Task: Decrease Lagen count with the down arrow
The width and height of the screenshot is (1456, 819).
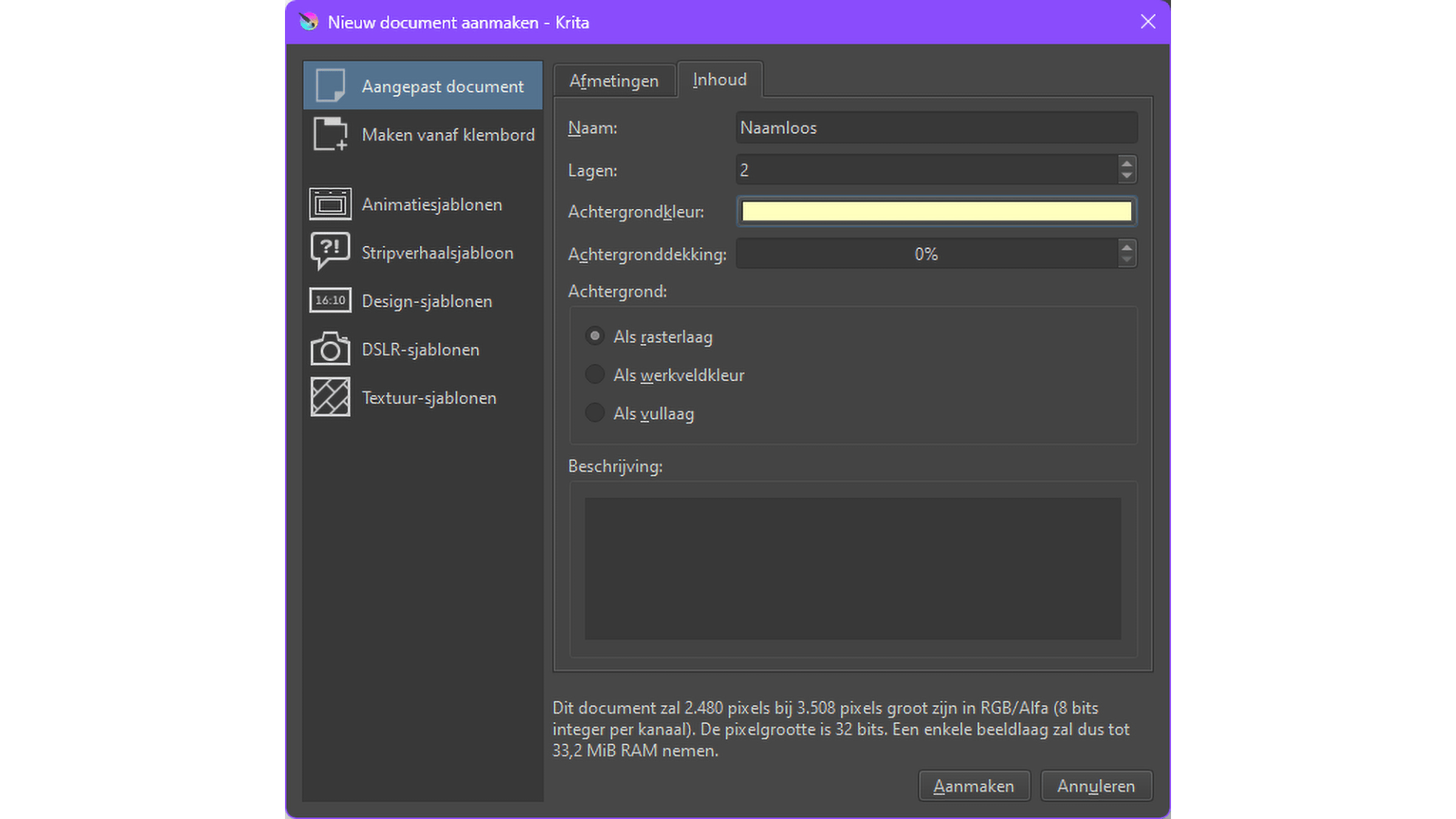Action: (1126, 176)
